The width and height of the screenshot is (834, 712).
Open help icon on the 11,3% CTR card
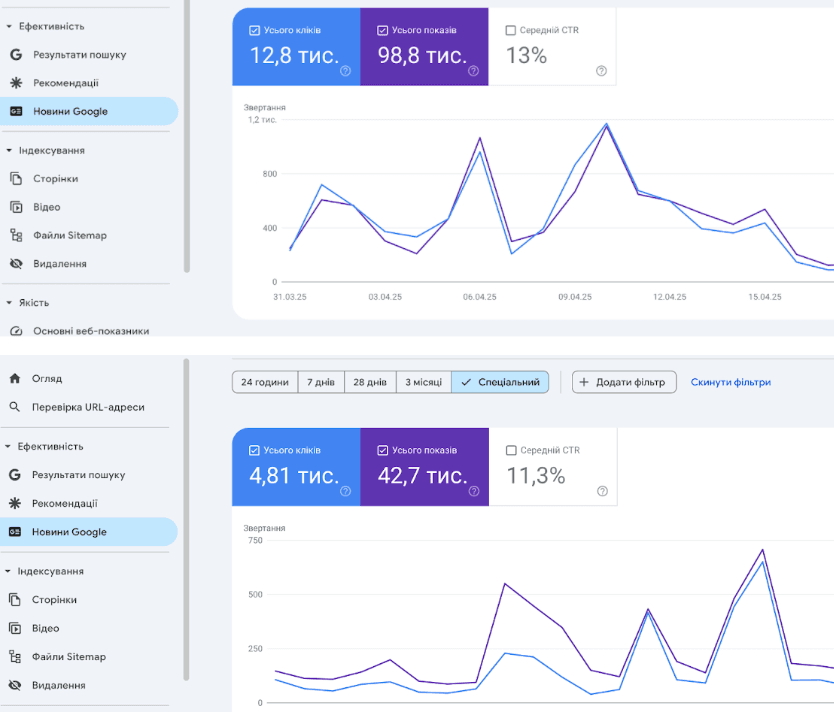(601, 491)
